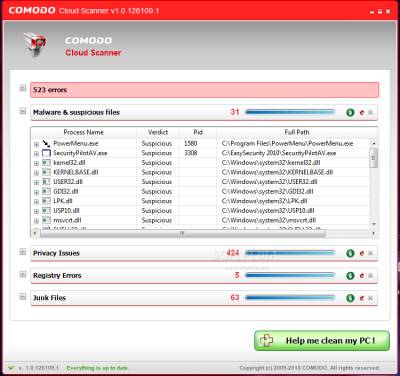Click the green action icon for Junk Files
This screenshot has width=400, height=376.
coord(350,298)
